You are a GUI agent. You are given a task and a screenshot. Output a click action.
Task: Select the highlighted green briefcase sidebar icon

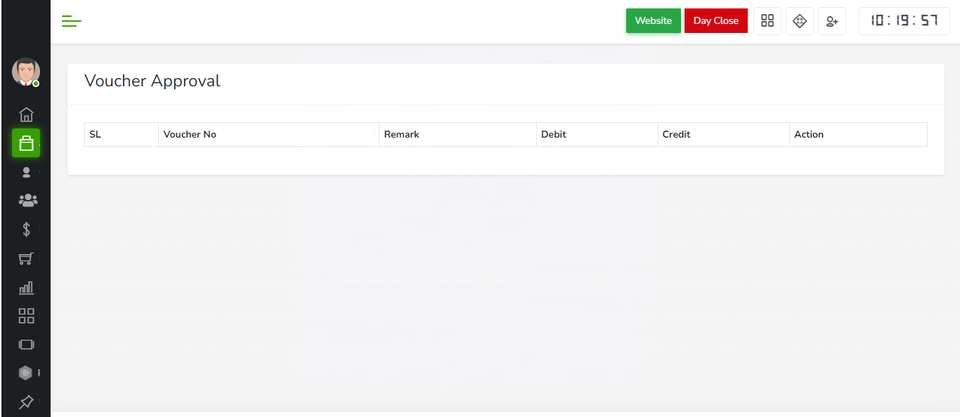point(26,143)
